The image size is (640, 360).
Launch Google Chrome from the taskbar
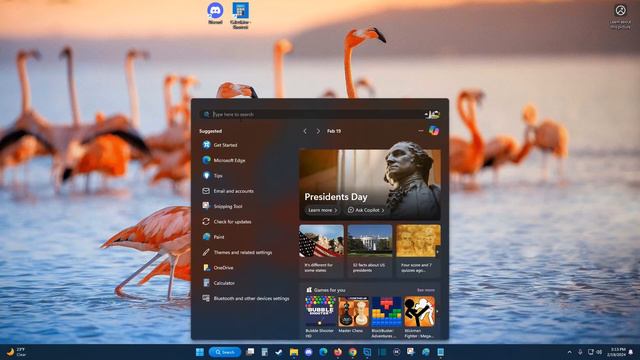[x=352, y=352]
